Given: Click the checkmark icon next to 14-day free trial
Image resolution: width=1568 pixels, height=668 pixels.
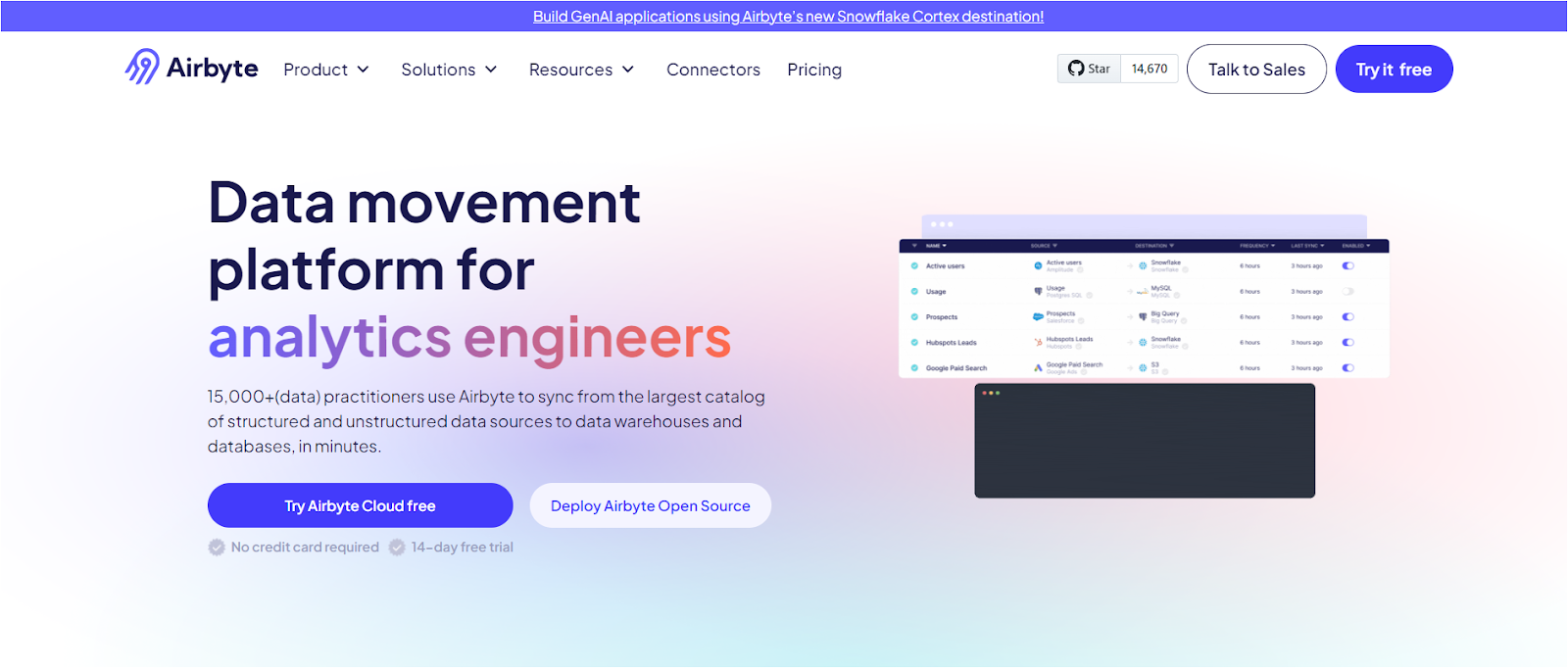Looking at the screenshot, I should 397,548.
